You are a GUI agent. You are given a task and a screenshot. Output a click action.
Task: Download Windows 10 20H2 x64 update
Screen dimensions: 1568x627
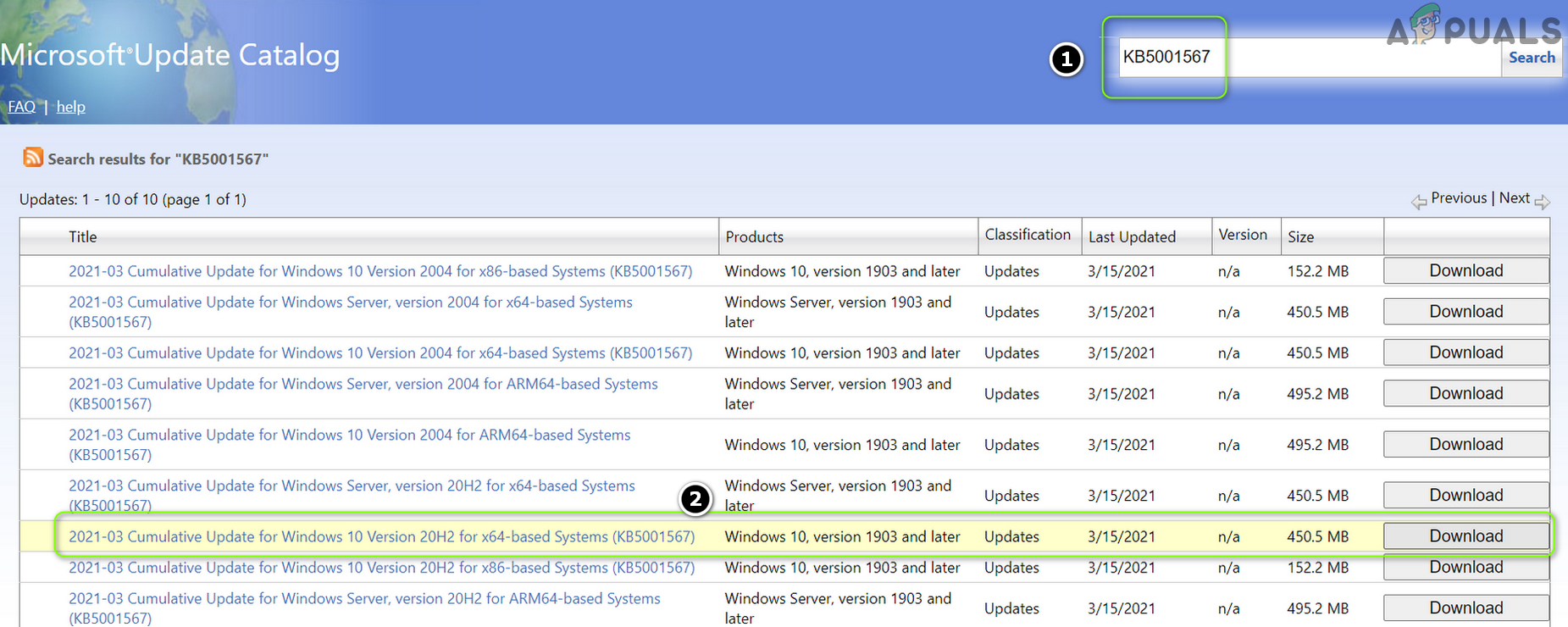(1465, 536)
